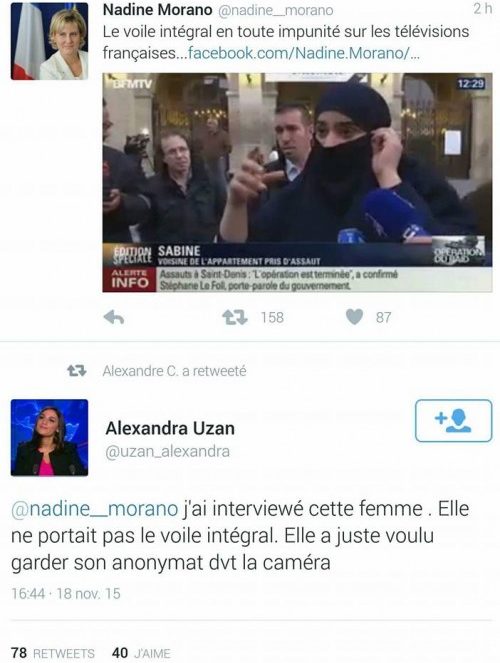Image resolution: width=500 pixels, height=663 pixels.
Task: Open Alexandra Uzan's profile picture
Action: [49, 438]
